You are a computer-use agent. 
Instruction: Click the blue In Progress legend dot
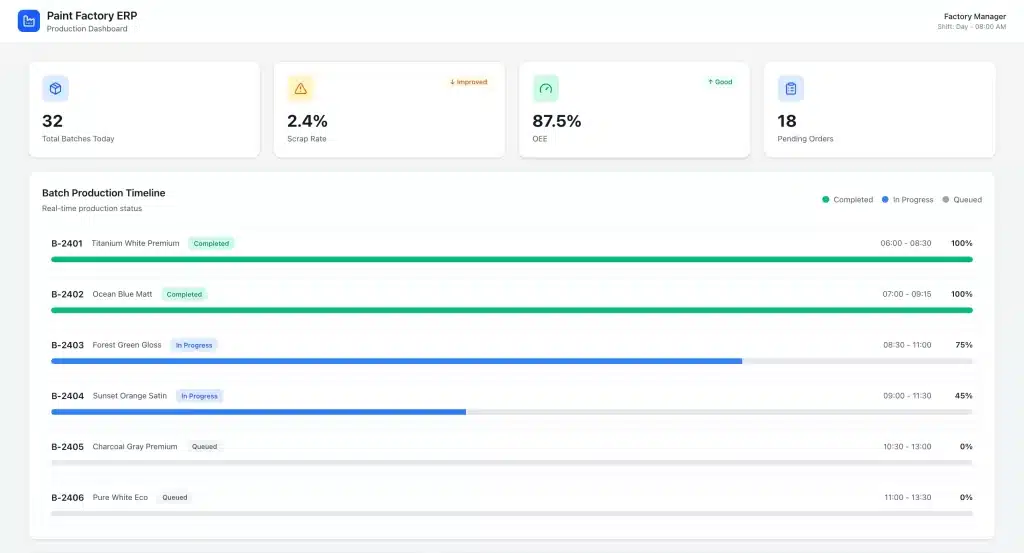[885, 200]
